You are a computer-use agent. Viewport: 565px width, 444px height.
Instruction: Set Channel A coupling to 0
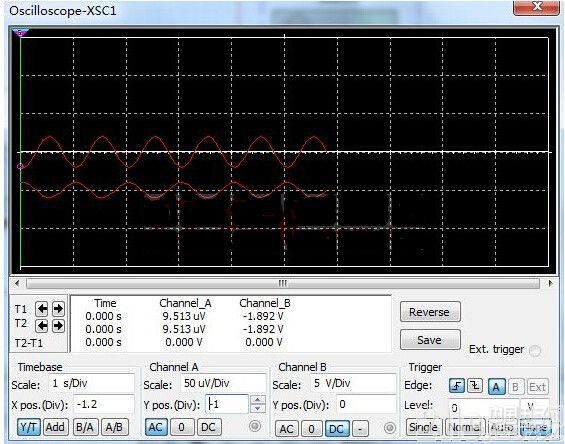click(182, 427)
